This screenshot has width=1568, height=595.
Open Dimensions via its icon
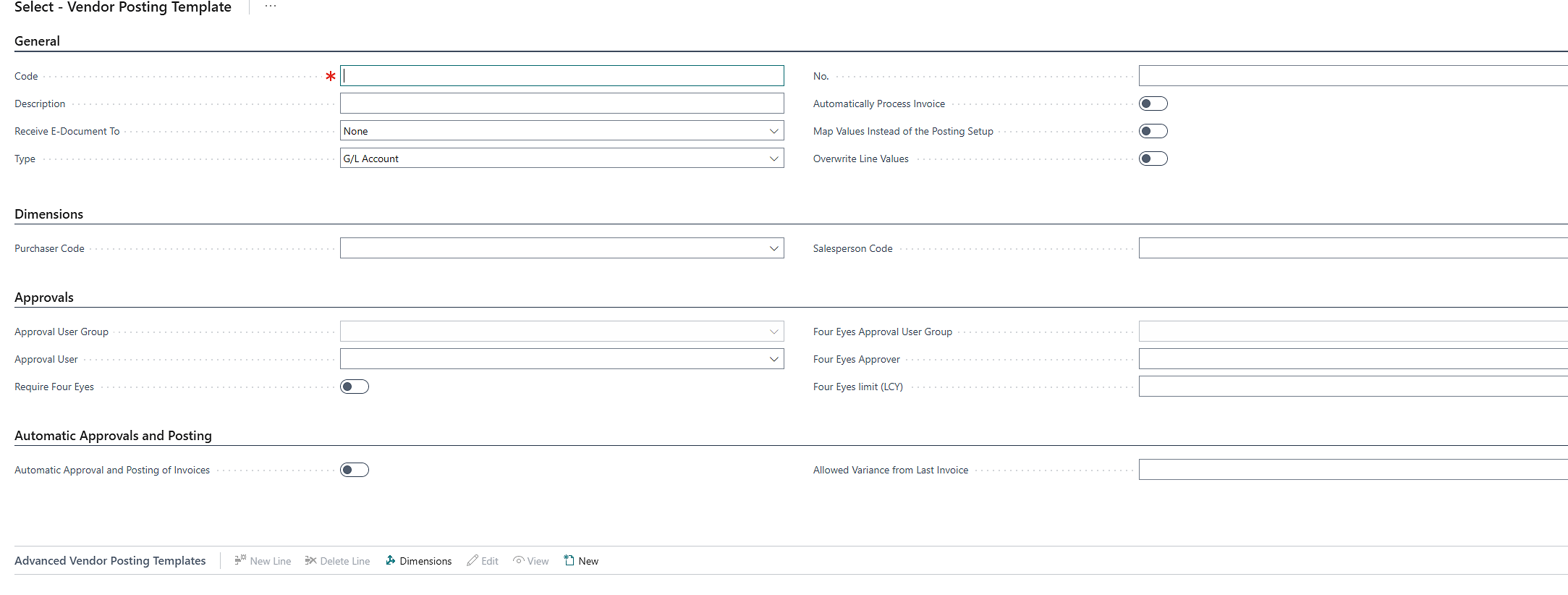tap(391, 560)
